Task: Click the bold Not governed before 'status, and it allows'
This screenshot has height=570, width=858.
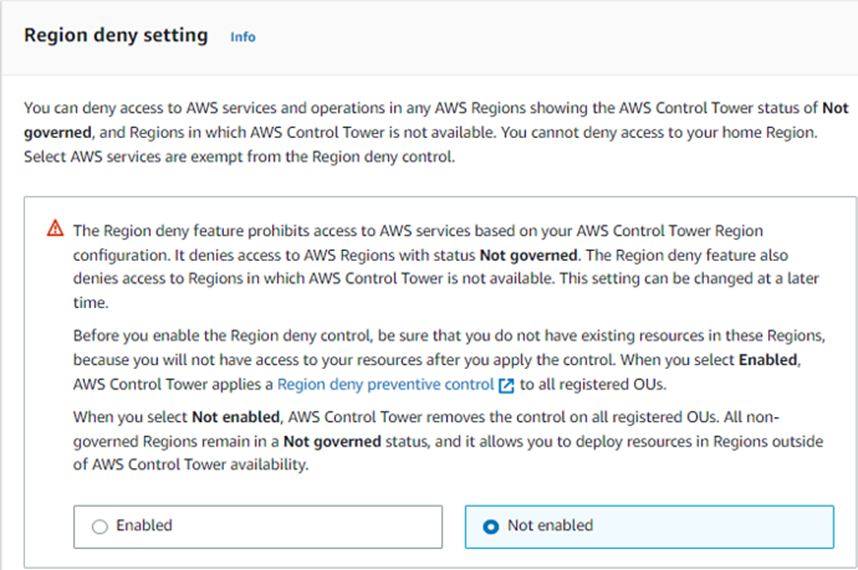Action: (332, 441)
